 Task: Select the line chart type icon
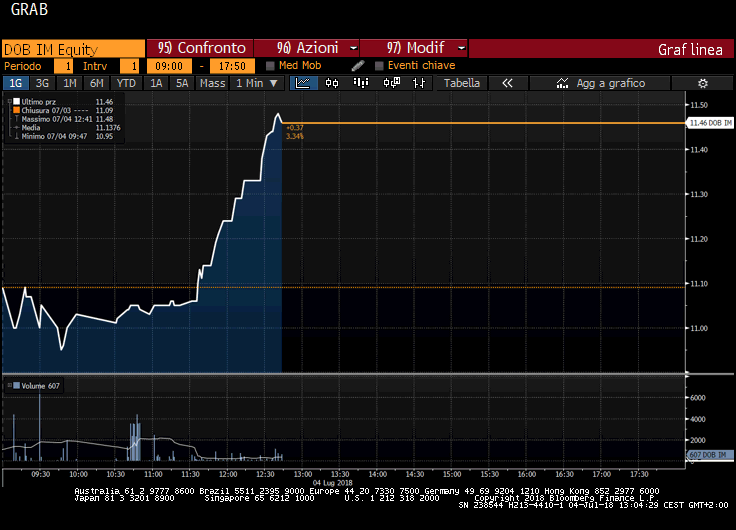coord(302,83)
